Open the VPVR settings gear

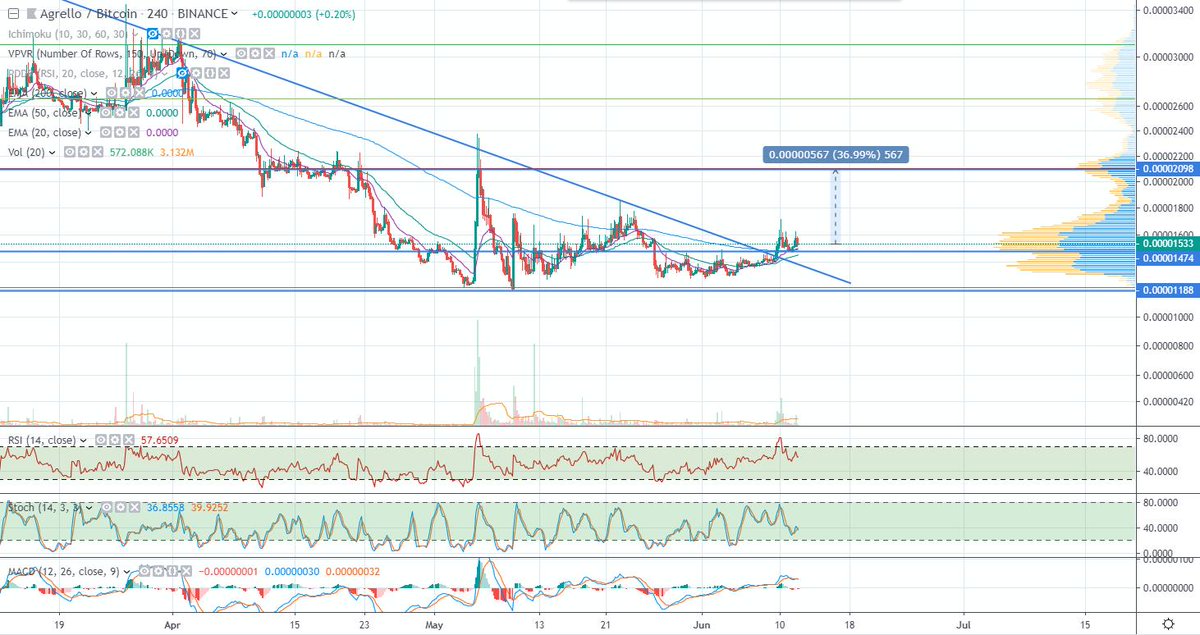pos(253,54)
